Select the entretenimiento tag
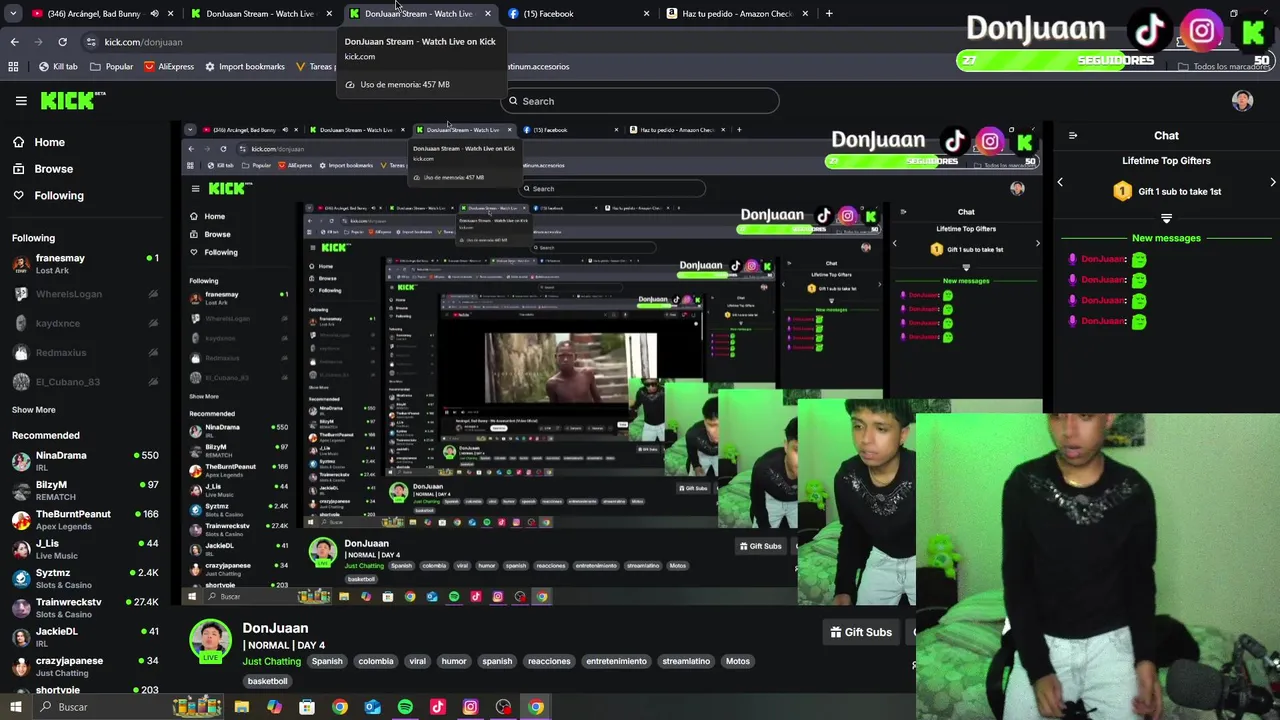 click(x=616, y=661)
